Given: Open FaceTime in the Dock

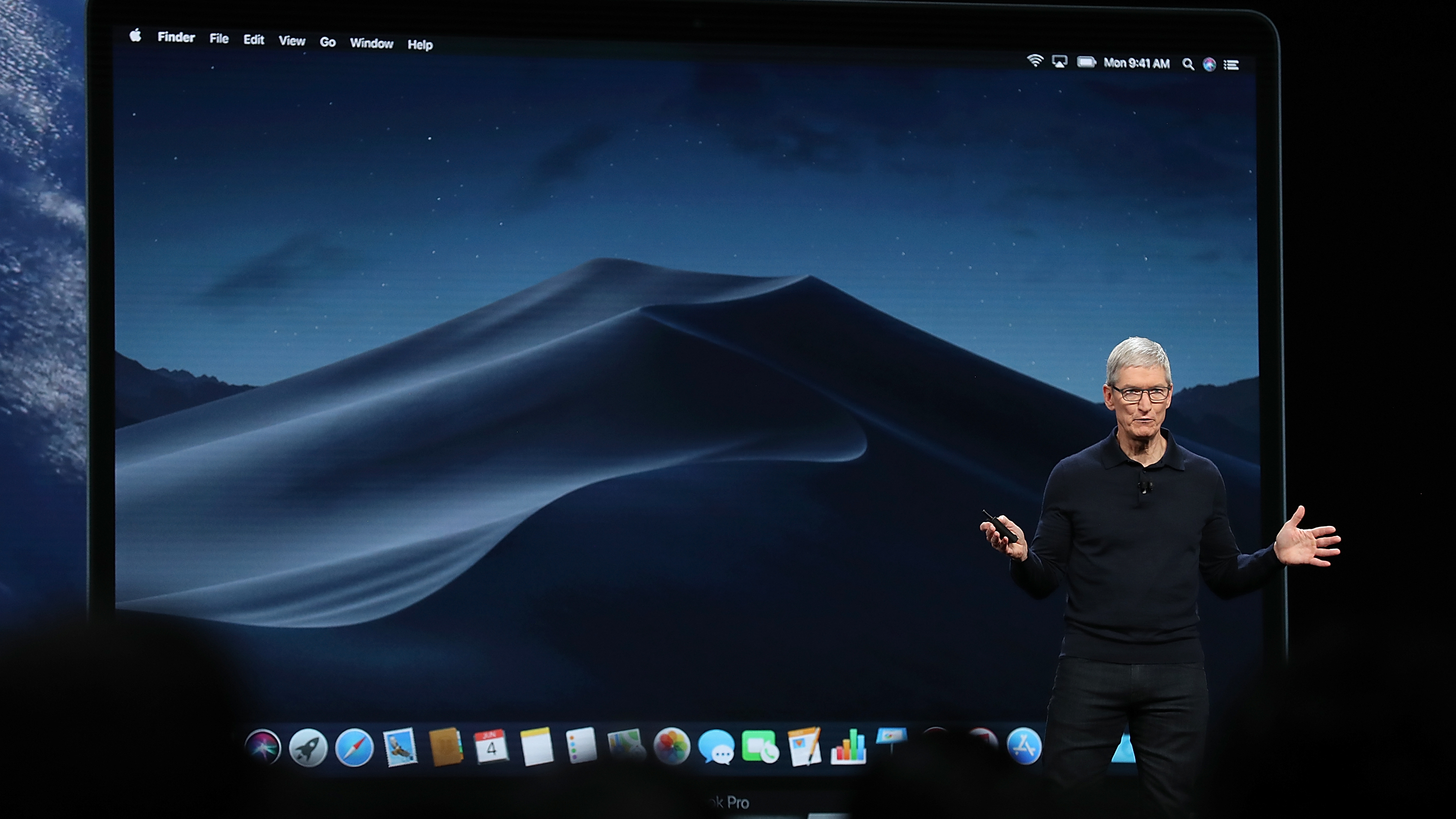Looking at the screenshot, I should pos(760,747).
